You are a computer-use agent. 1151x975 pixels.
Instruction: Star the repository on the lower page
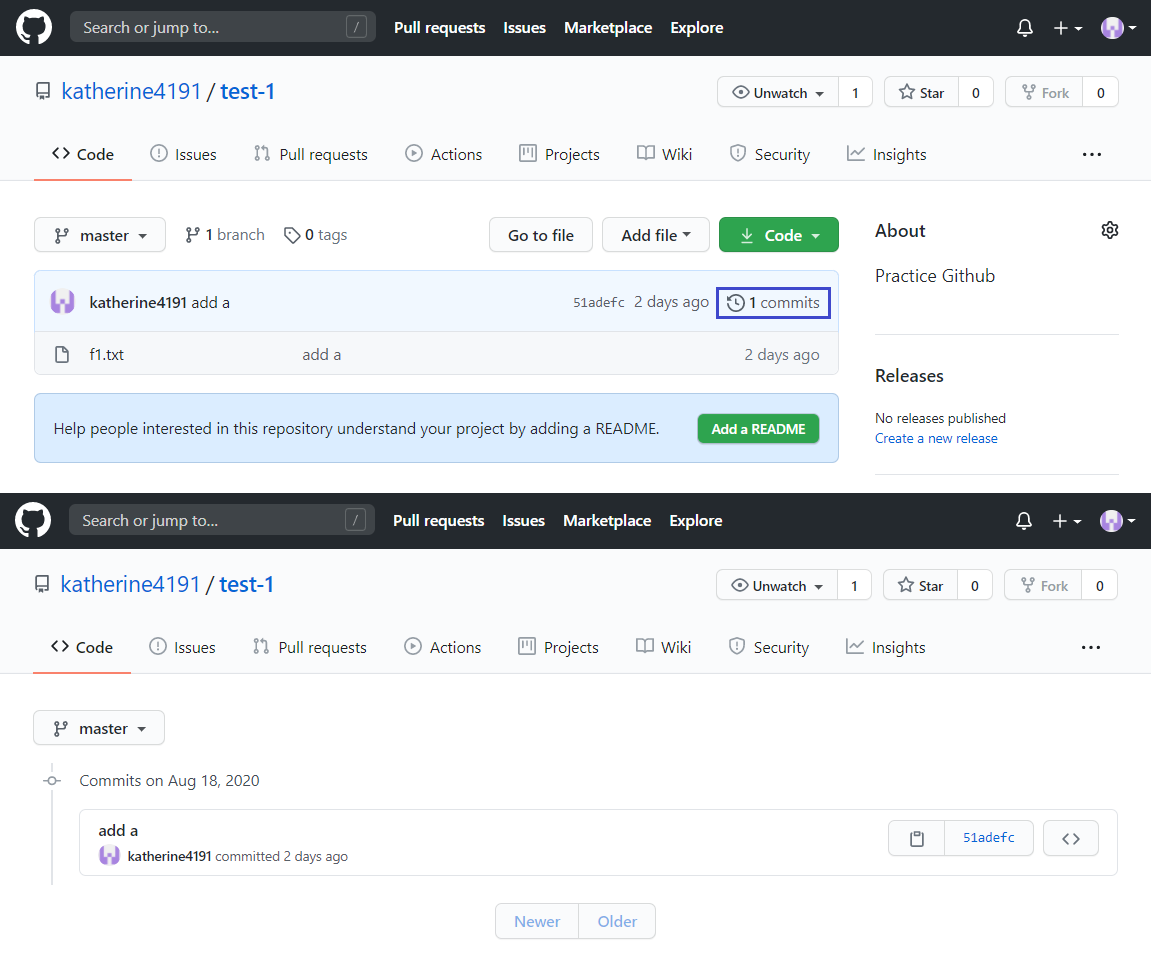(x=921, y=585)
